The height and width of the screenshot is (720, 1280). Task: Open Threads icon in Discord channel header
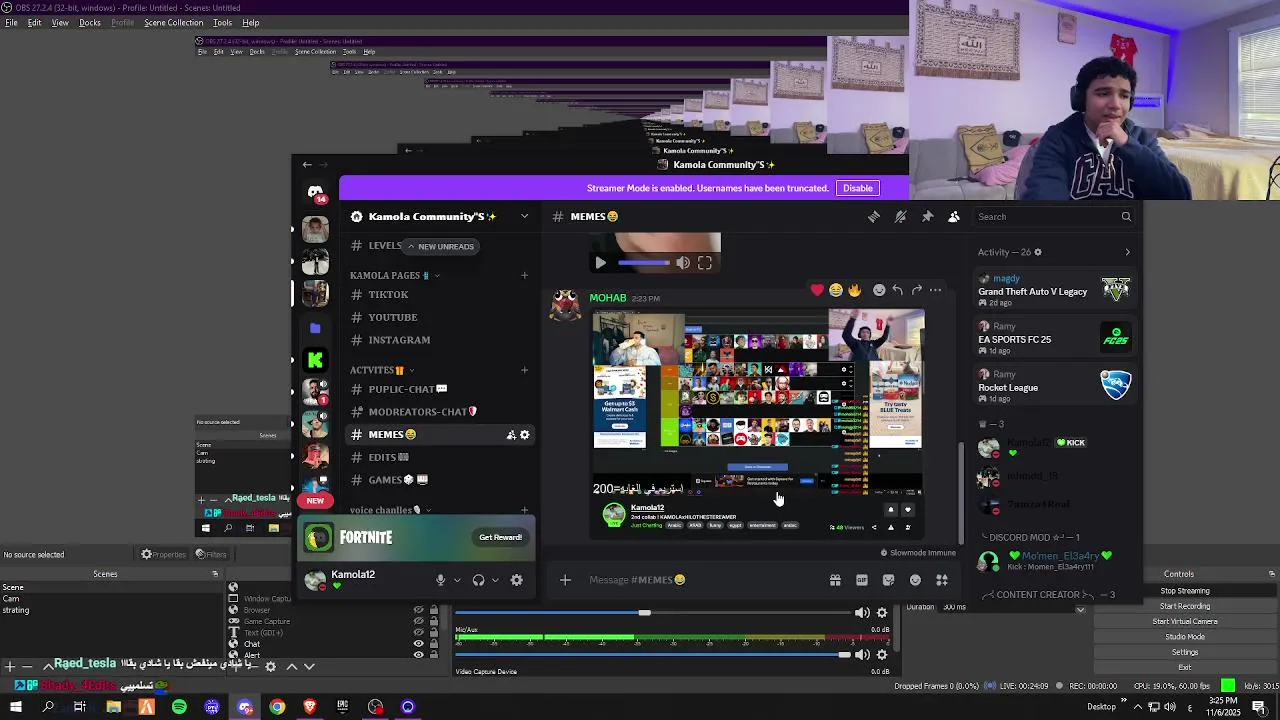click(874, 216)
